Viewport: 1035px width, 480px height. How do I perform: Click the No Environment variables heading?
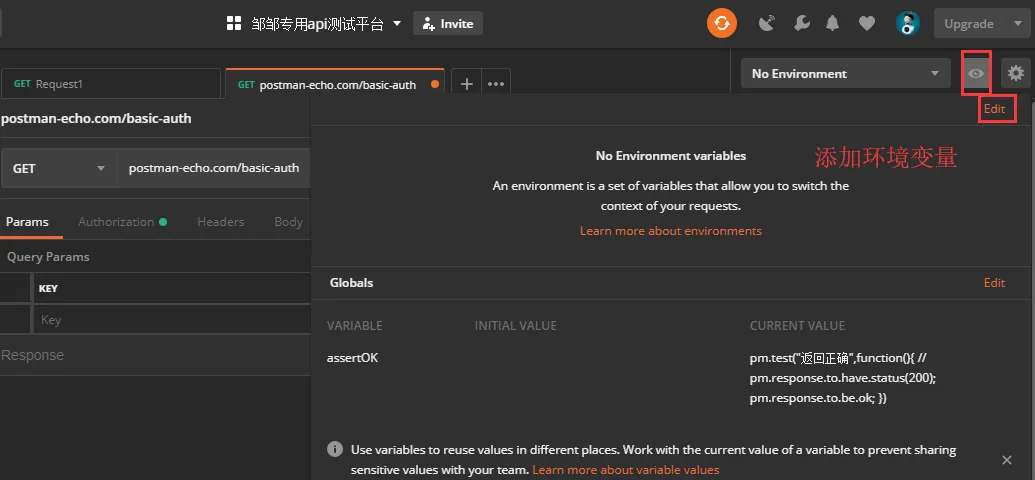(671, 156)
